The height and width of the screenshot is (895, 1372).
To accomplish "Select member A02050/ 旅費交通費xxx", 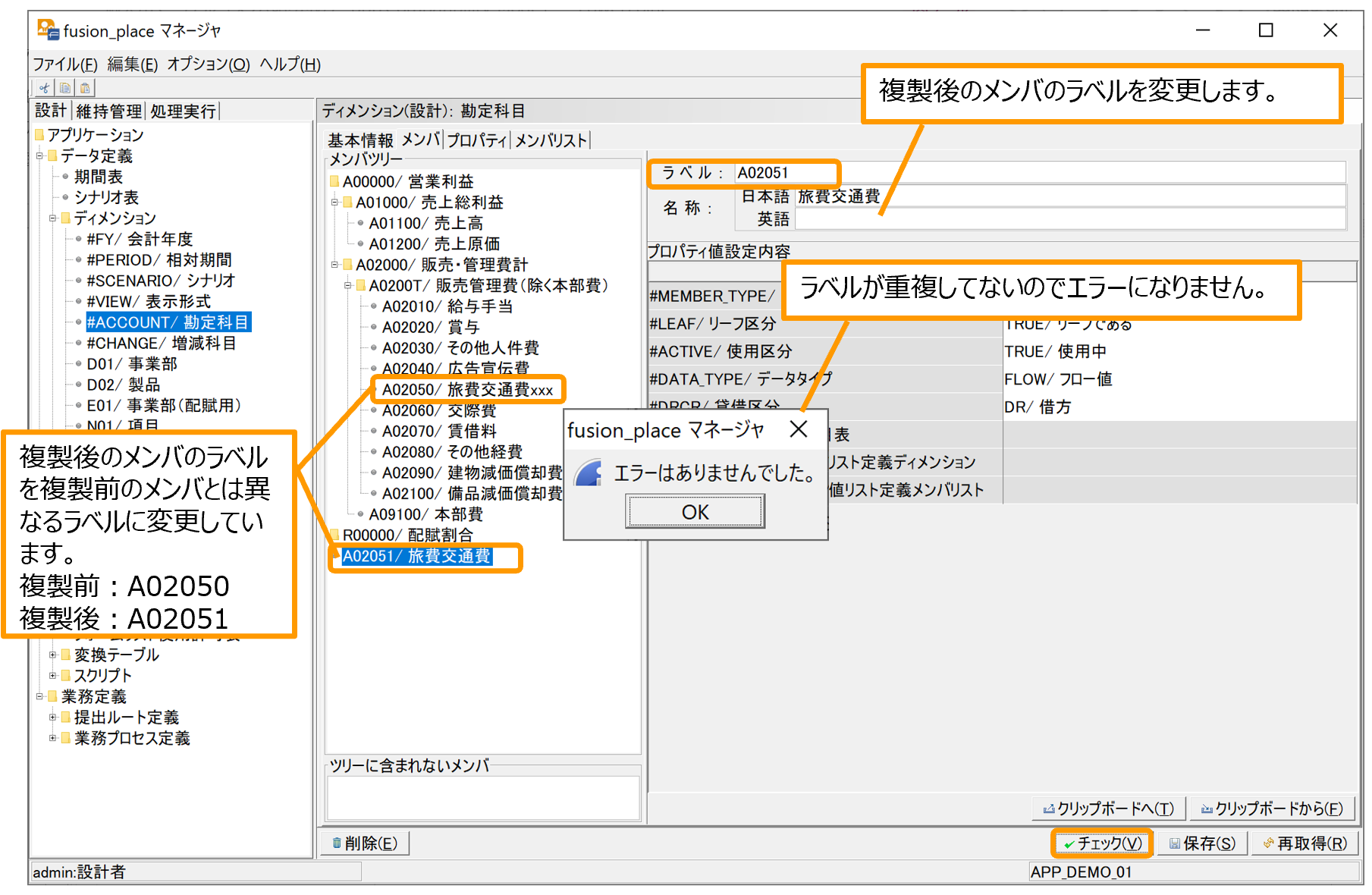I will tap(467, 390).
